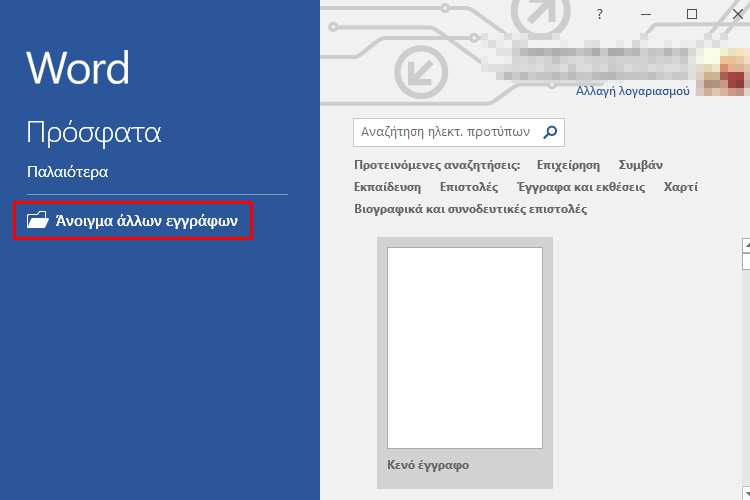Minimize the Word window
This screenshot has width=750, height=500.
646,14
